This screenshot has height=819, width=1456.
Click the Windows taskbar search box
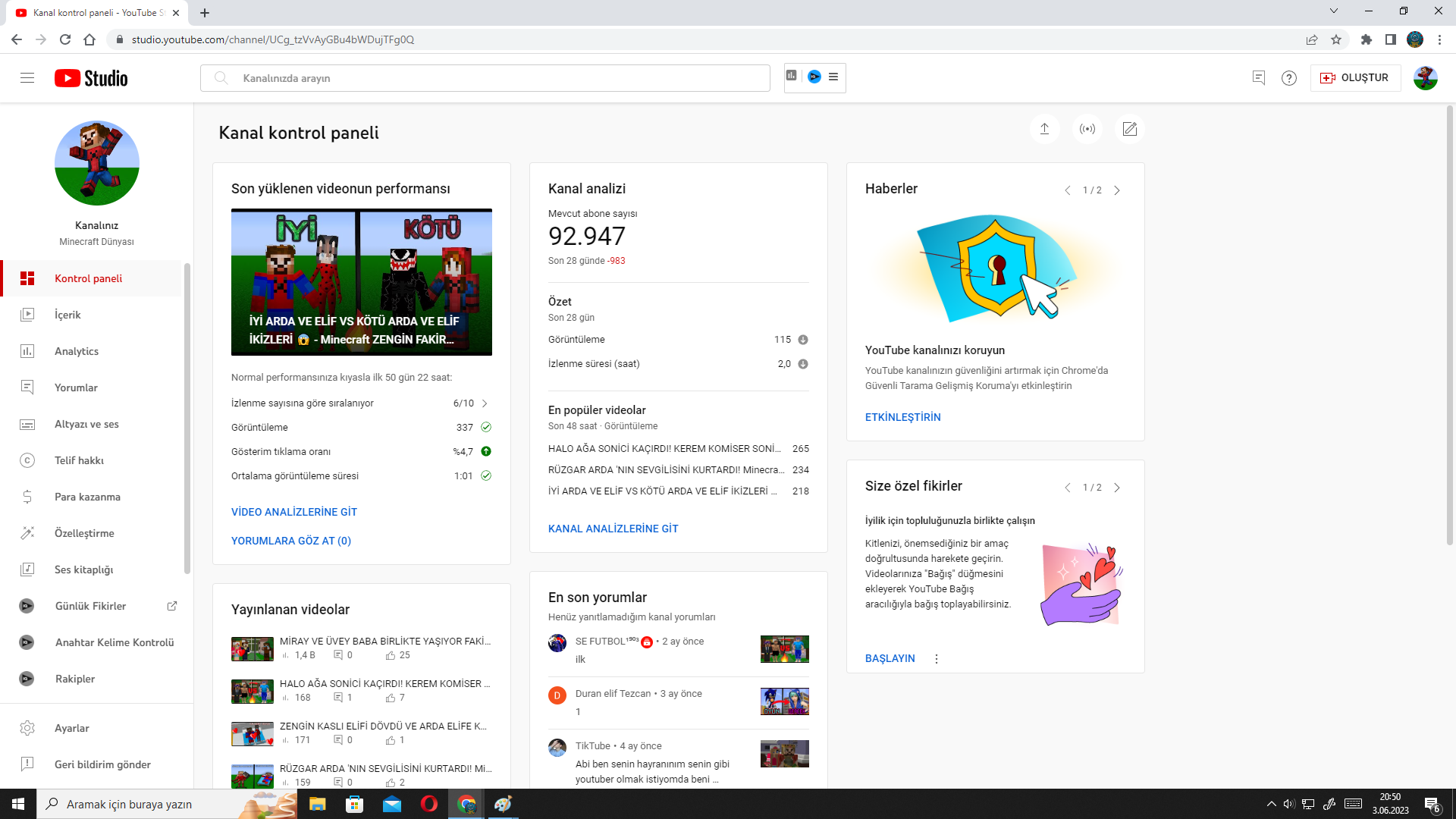coord(167,804)
